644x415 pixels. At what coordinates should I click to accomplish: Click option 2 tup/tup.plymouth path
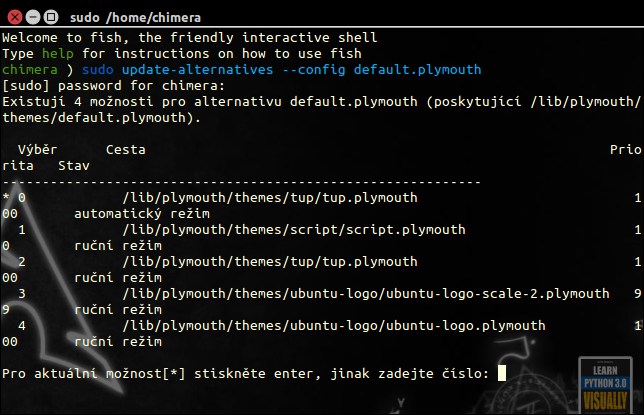270,262
